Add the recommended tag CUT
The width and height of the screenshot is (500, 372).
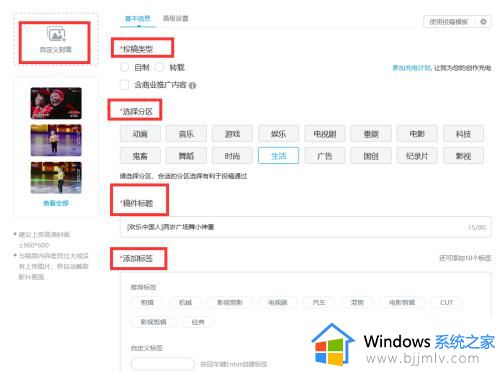pyautogui.click(x=446, y=302)
